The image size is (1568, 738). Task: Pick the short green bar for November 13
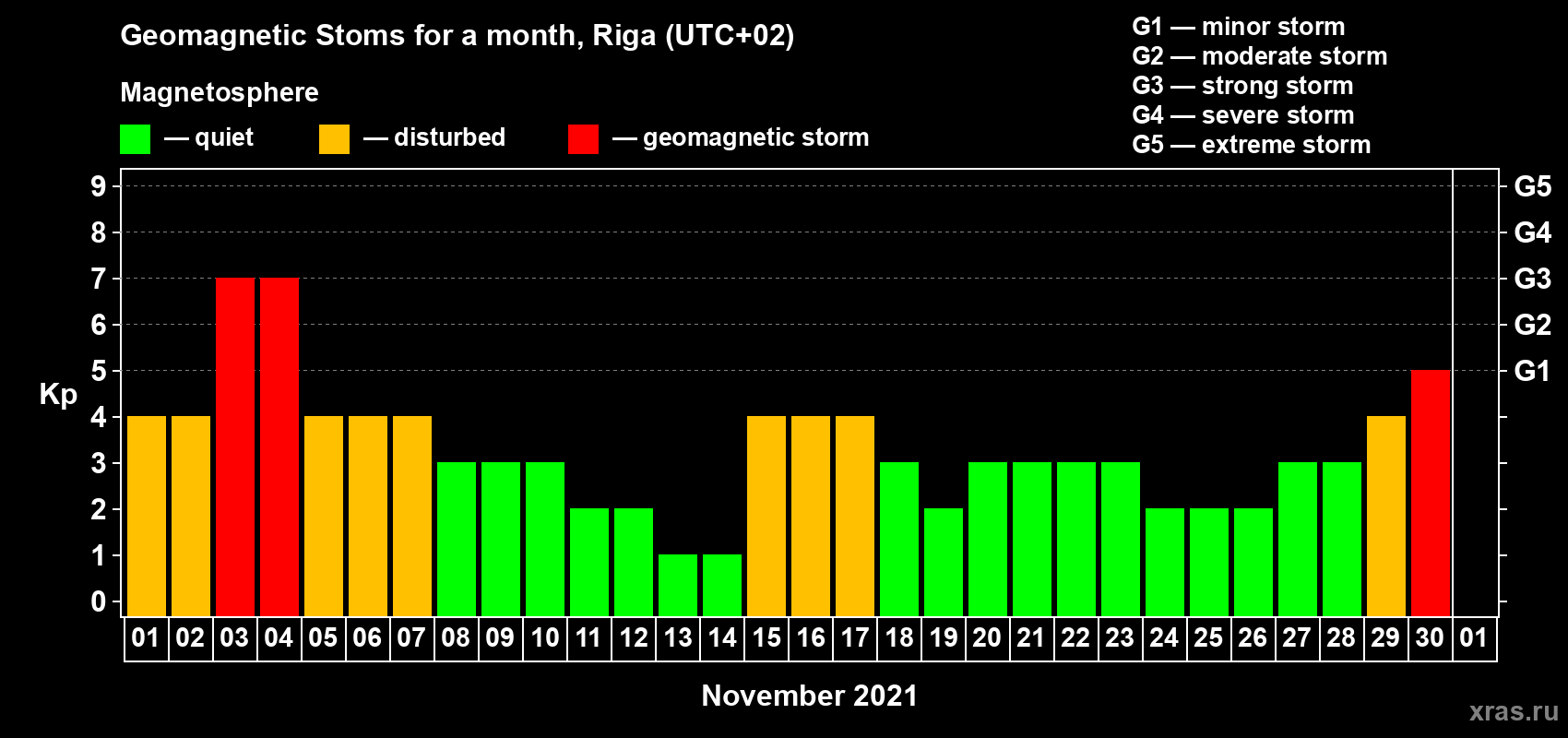678,585
